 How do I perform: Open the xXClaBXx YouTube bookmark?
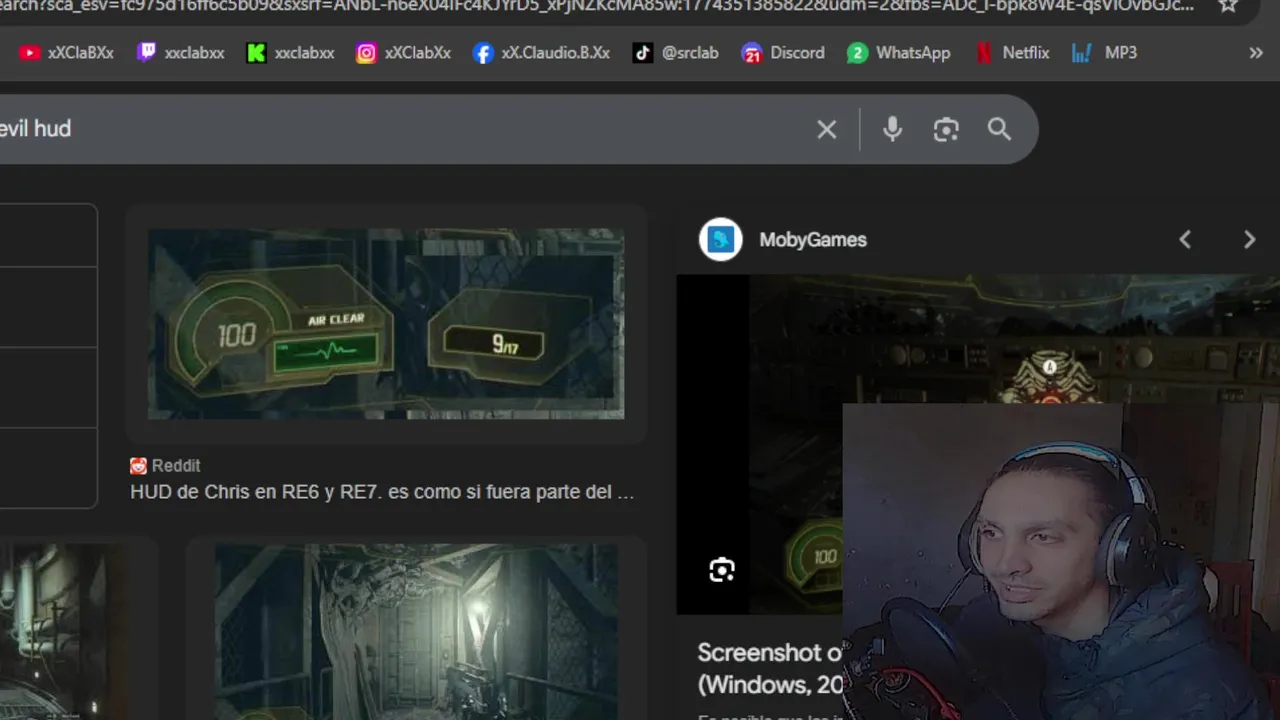(x=66, y=53)
